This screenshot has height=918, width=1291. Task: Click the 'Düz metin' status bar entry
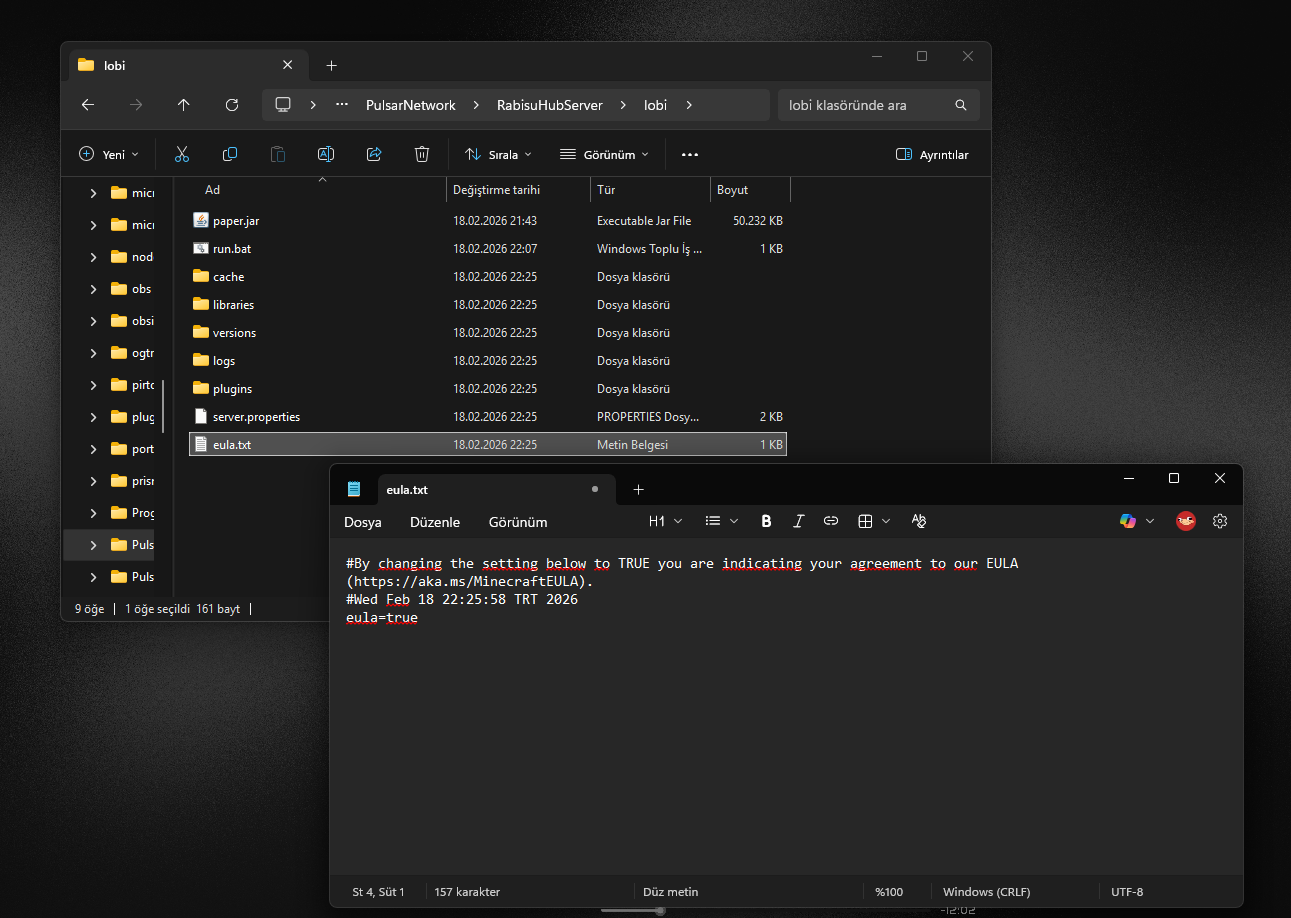click(671, 892)
